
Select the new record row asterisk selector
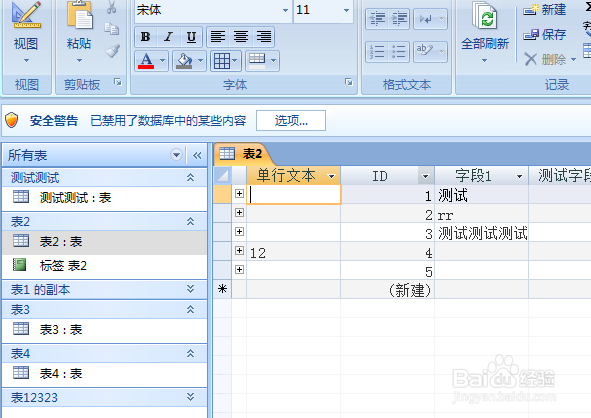222,289
